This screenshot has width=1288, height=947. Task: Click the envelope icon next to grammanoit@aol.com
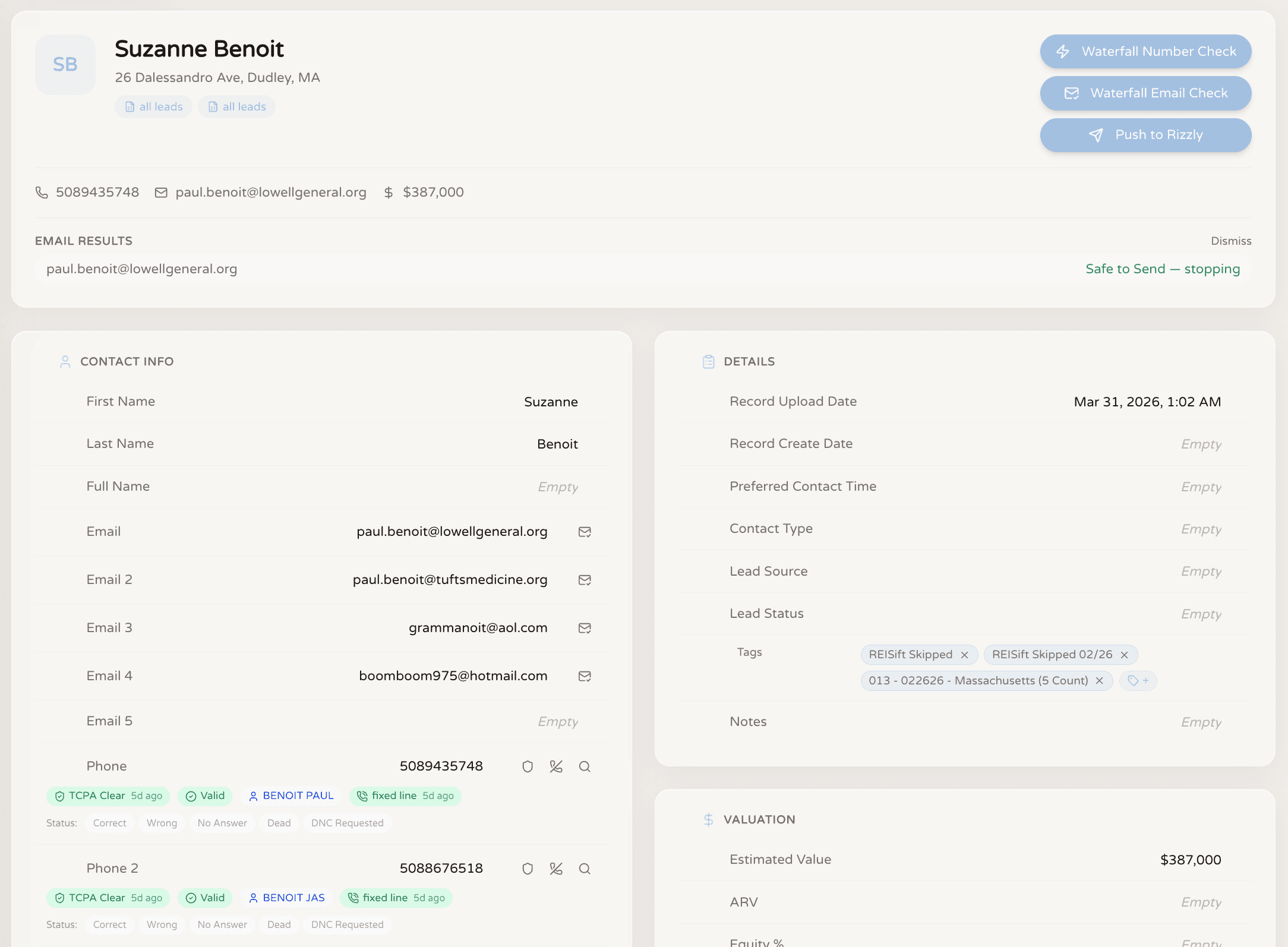(x=585, y=628)
